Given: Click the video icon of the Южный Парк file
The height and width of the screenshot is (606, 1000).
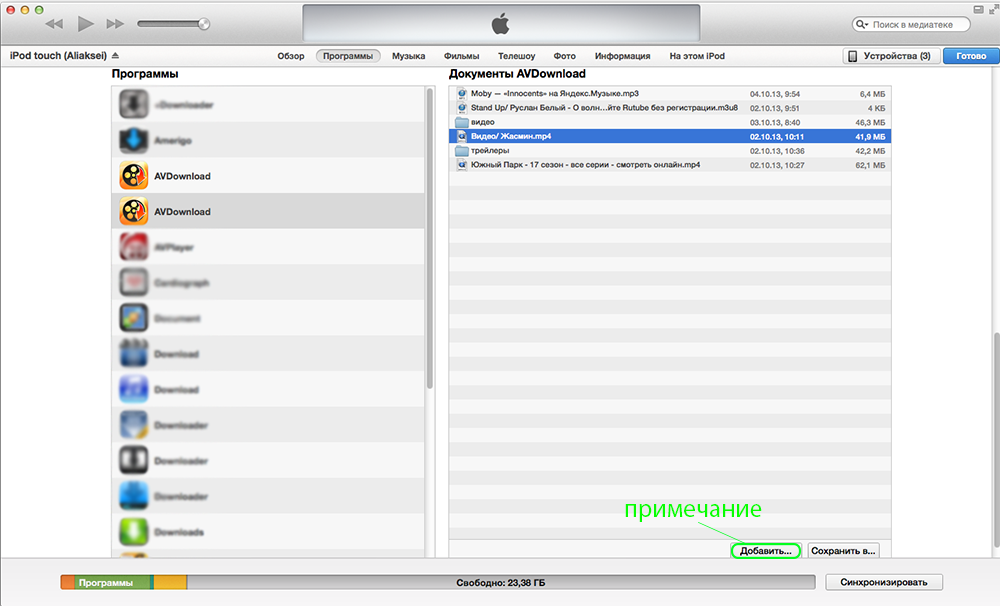Looking at the screenshot, I should pos(462,165).
